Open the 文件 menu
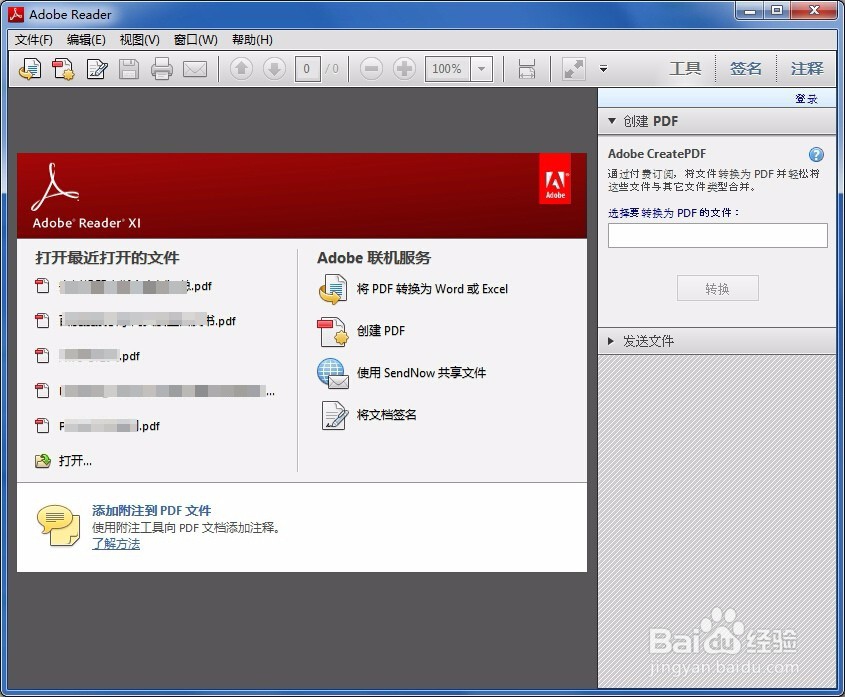Viewport: 845px width, 697px height. [31, 40]
